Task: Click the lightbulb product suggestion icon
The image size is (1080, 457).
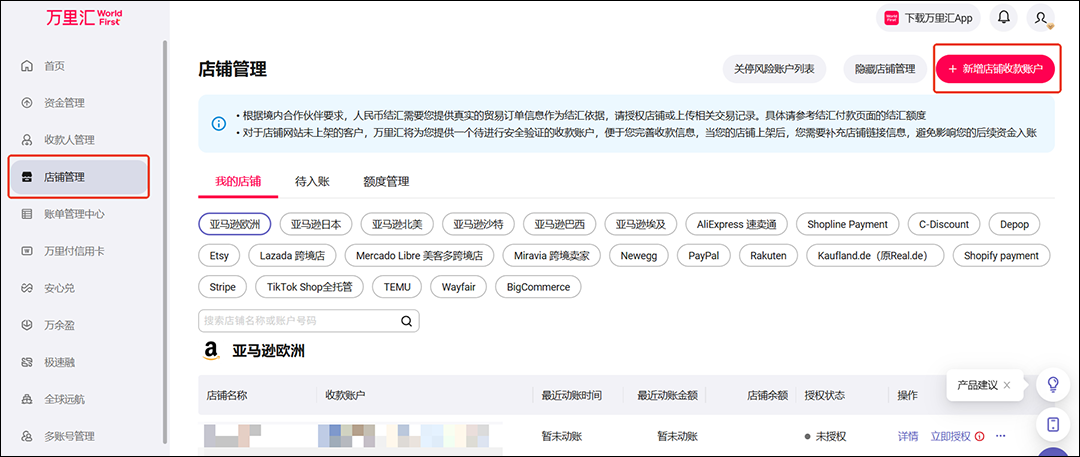Action: [1052, 384]
